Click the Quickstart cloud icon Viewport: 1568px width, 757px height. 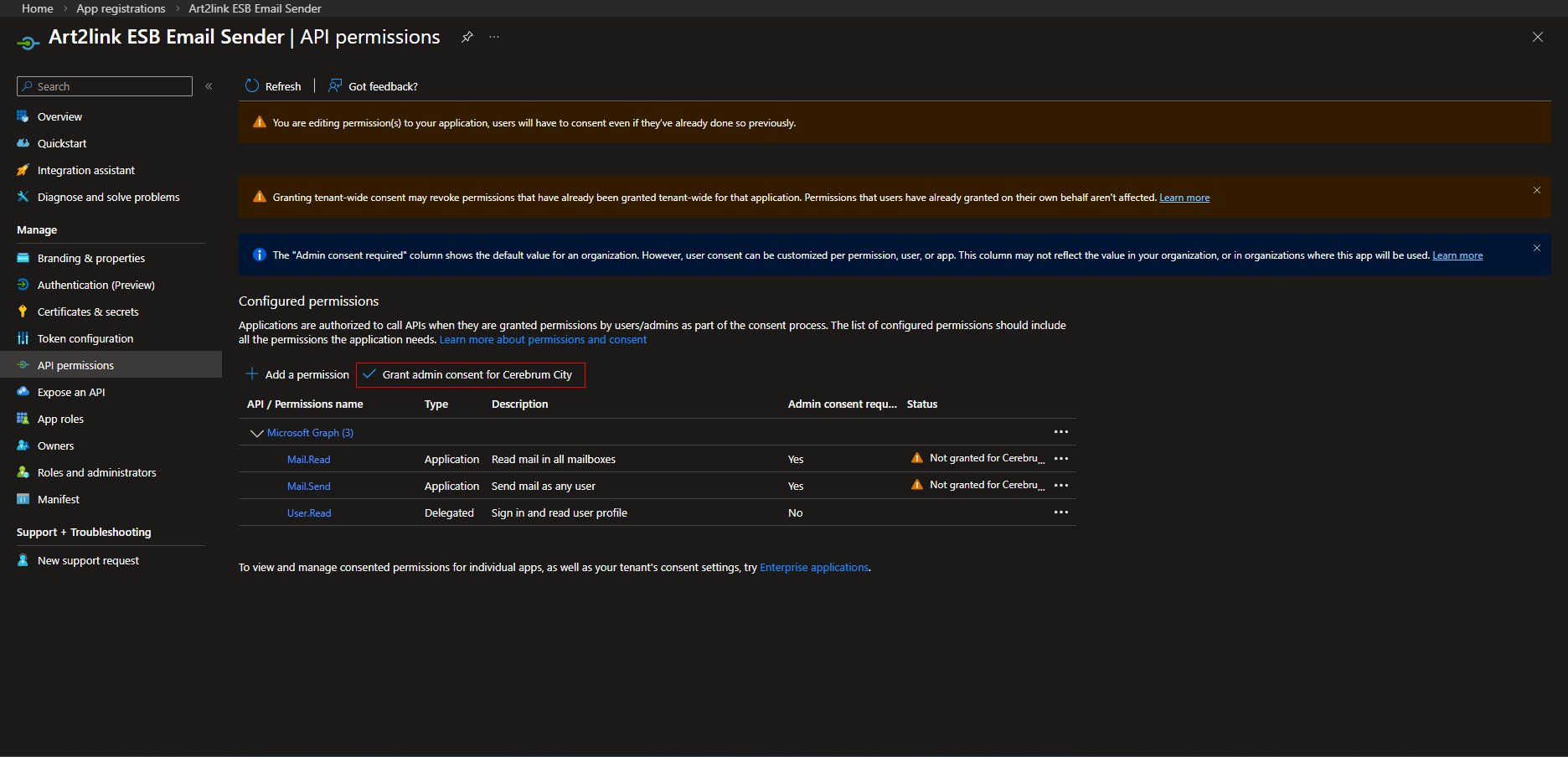point(23,143)
